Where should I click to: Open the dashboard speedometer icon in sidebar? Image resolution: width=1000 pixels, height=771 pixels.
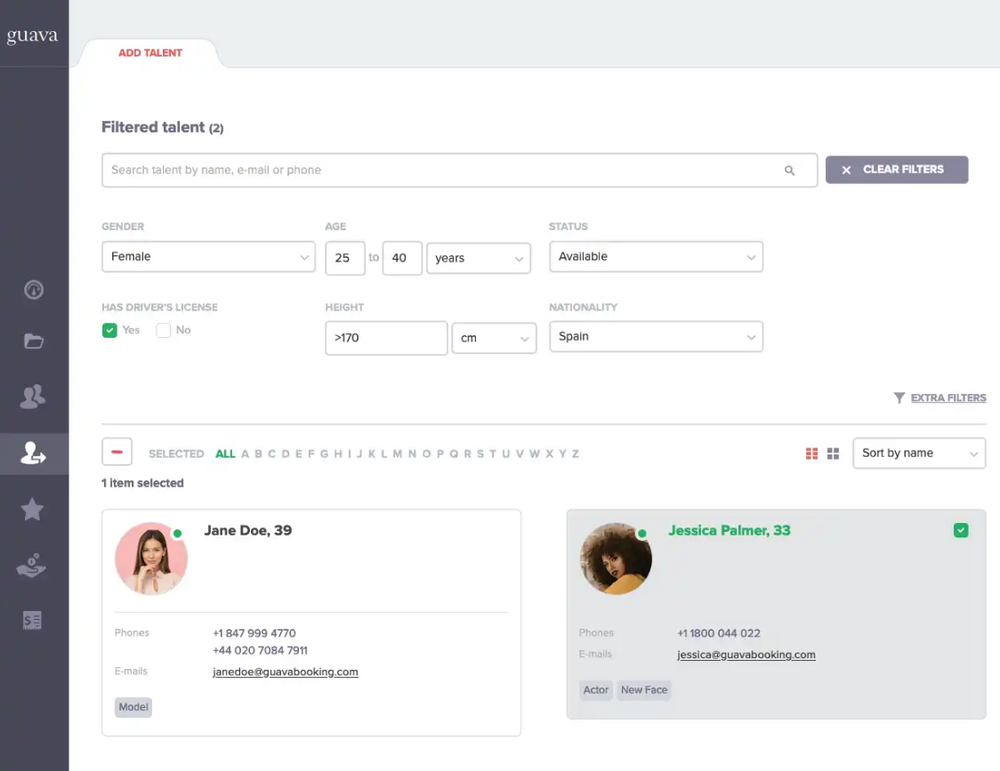coord(33,289)
